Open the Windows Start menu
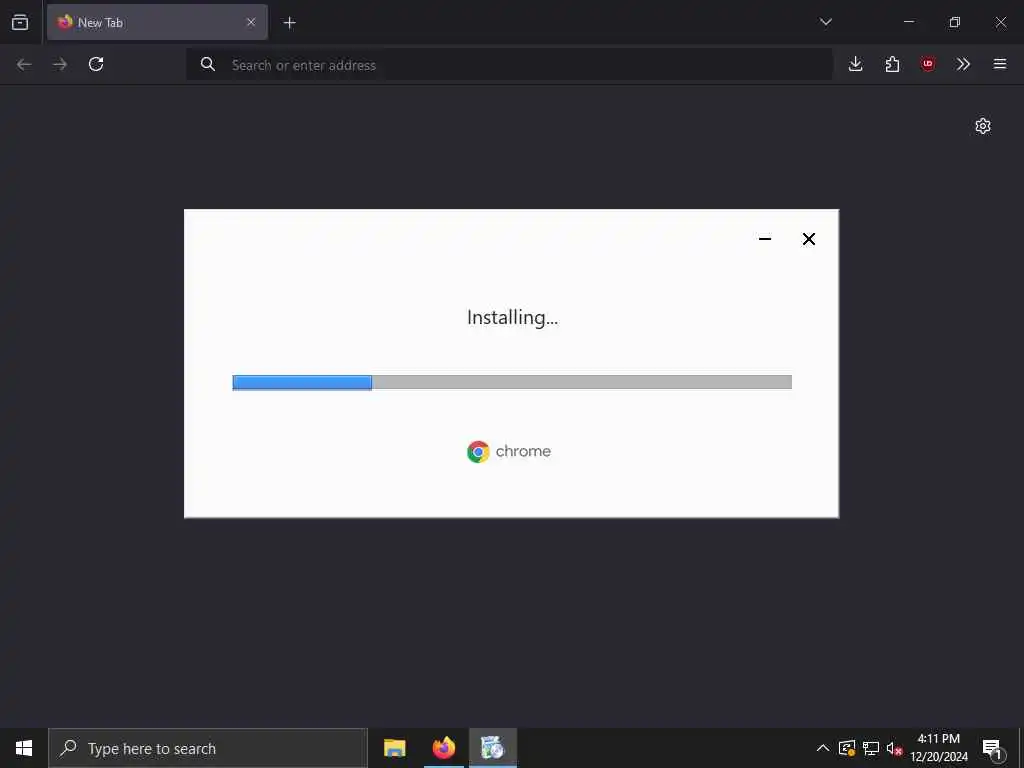The width and height of the screenshot is (1024, 768). pyautogui.click(x=24, y=748)
